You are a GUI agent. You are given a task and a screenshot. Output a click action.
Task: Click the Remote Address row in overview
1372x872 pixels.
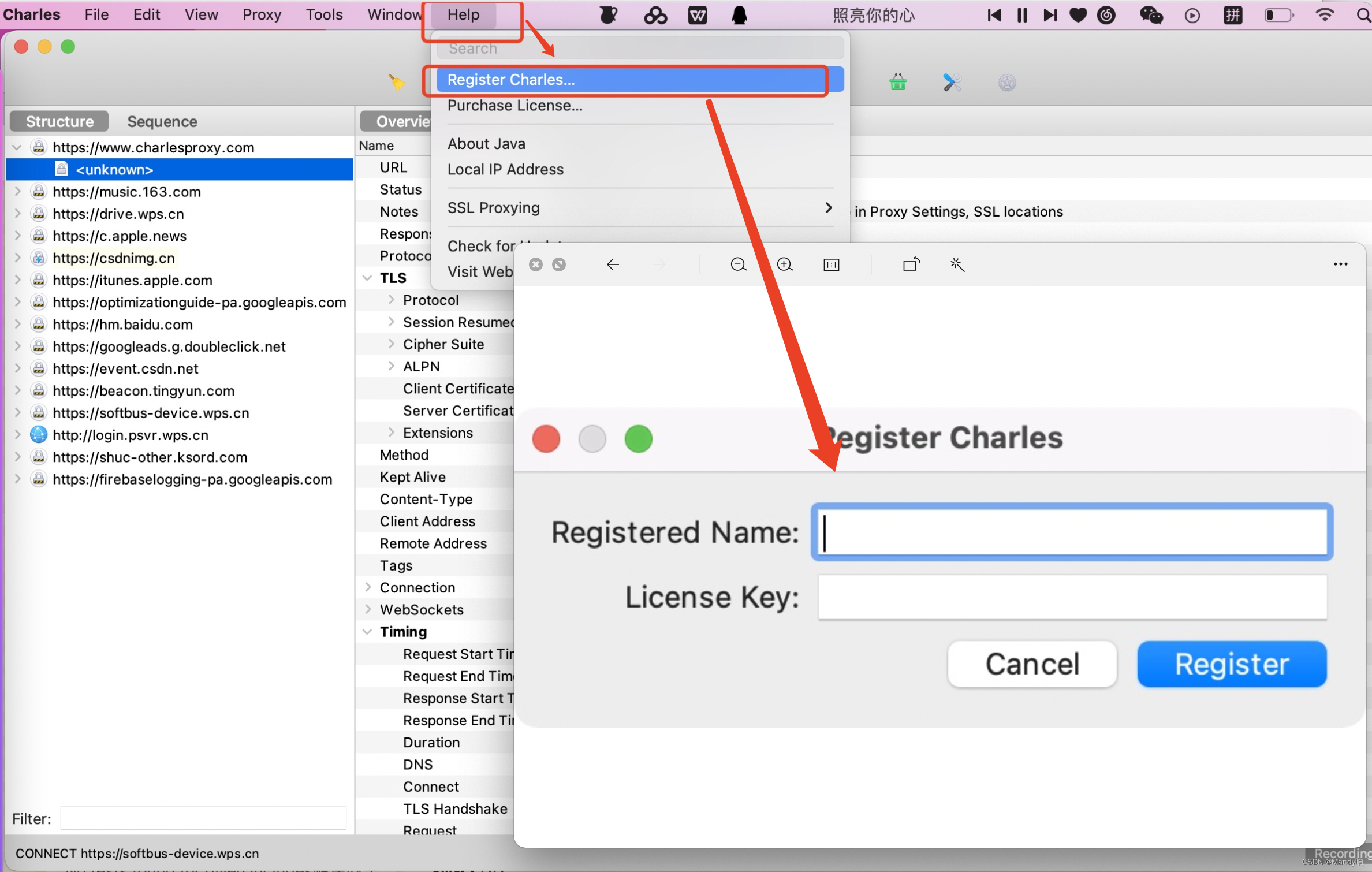click(x=435, y=543)
